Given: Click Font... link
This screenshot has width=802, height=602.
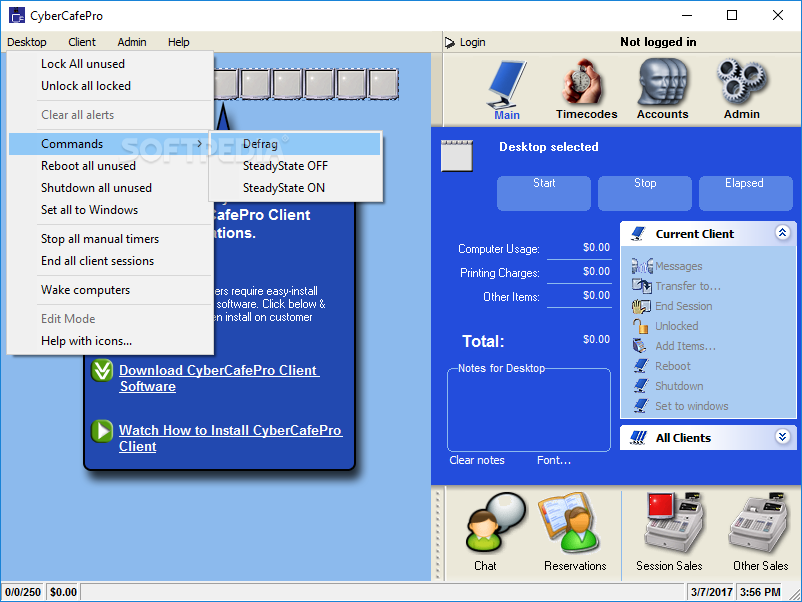Looking at the screenshot, I should [x=554, y=460].
